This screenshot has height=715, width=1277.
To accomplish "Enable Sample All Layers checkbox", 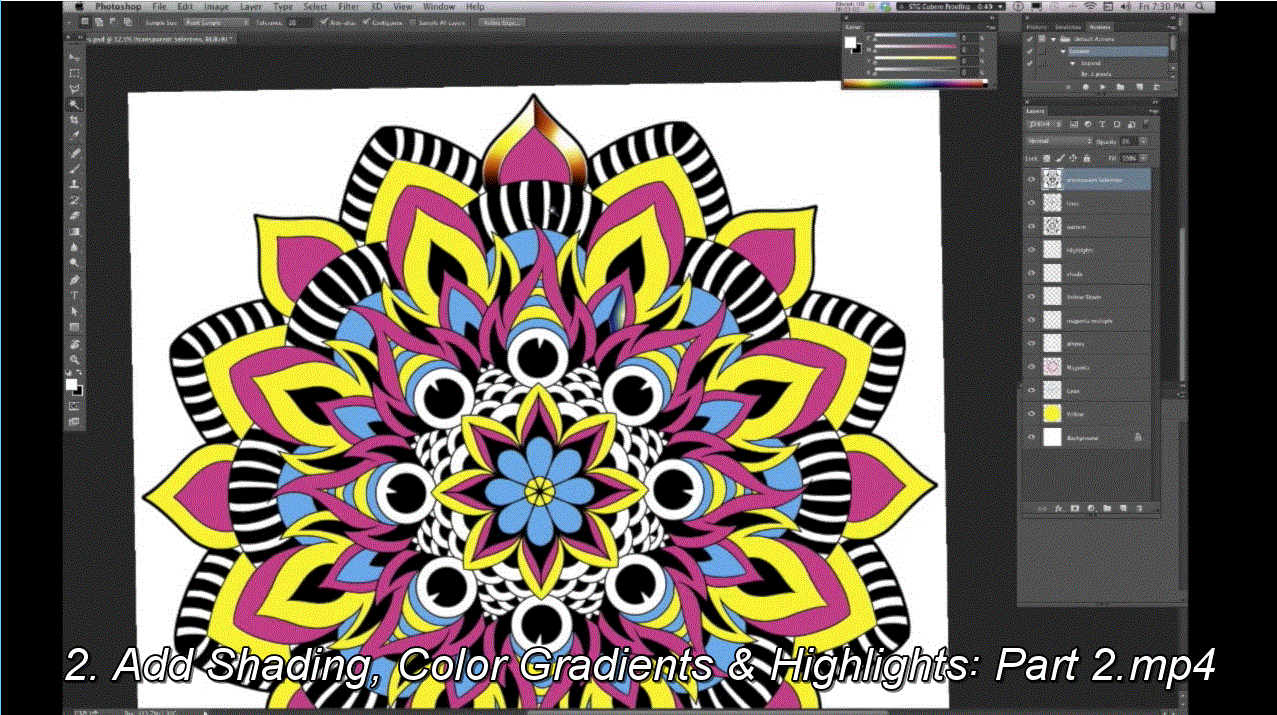I will coord(412,21).
